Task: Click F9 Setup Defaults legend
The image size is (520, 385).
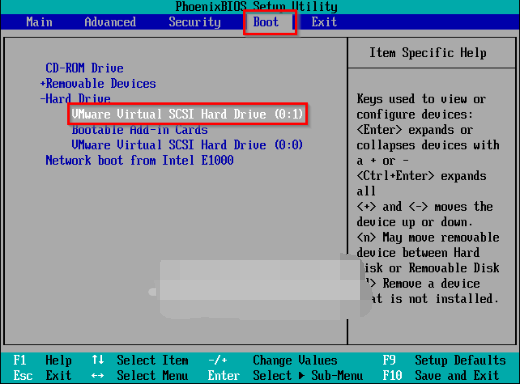Action: tap(444, 360)
